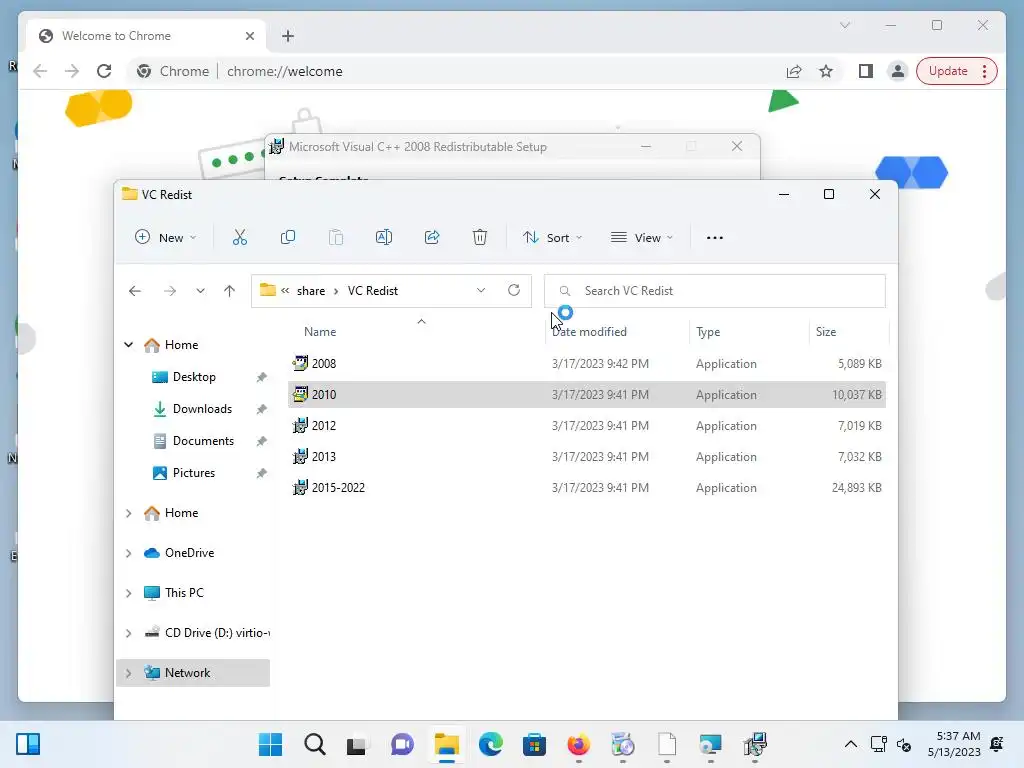Toggle Chrome side panel icon
This screenshot has width=1024, height=768.
point(866,71)
